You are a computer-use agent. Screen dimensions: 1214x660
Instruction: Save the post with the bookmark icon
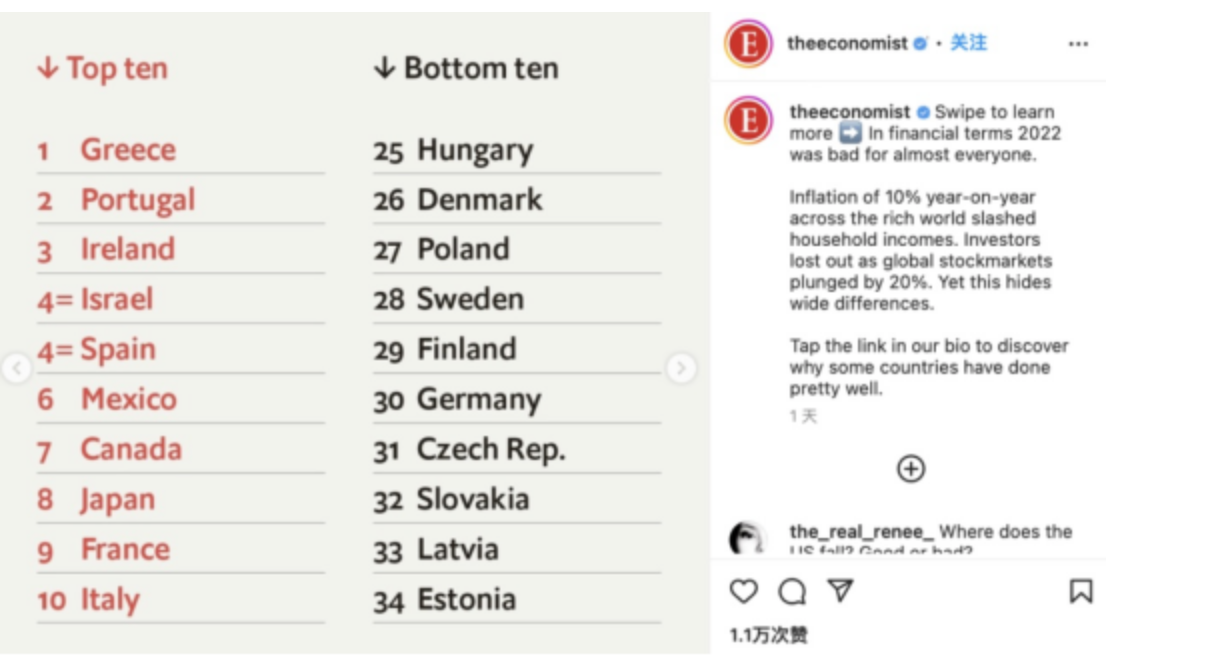coord(1081,592)
